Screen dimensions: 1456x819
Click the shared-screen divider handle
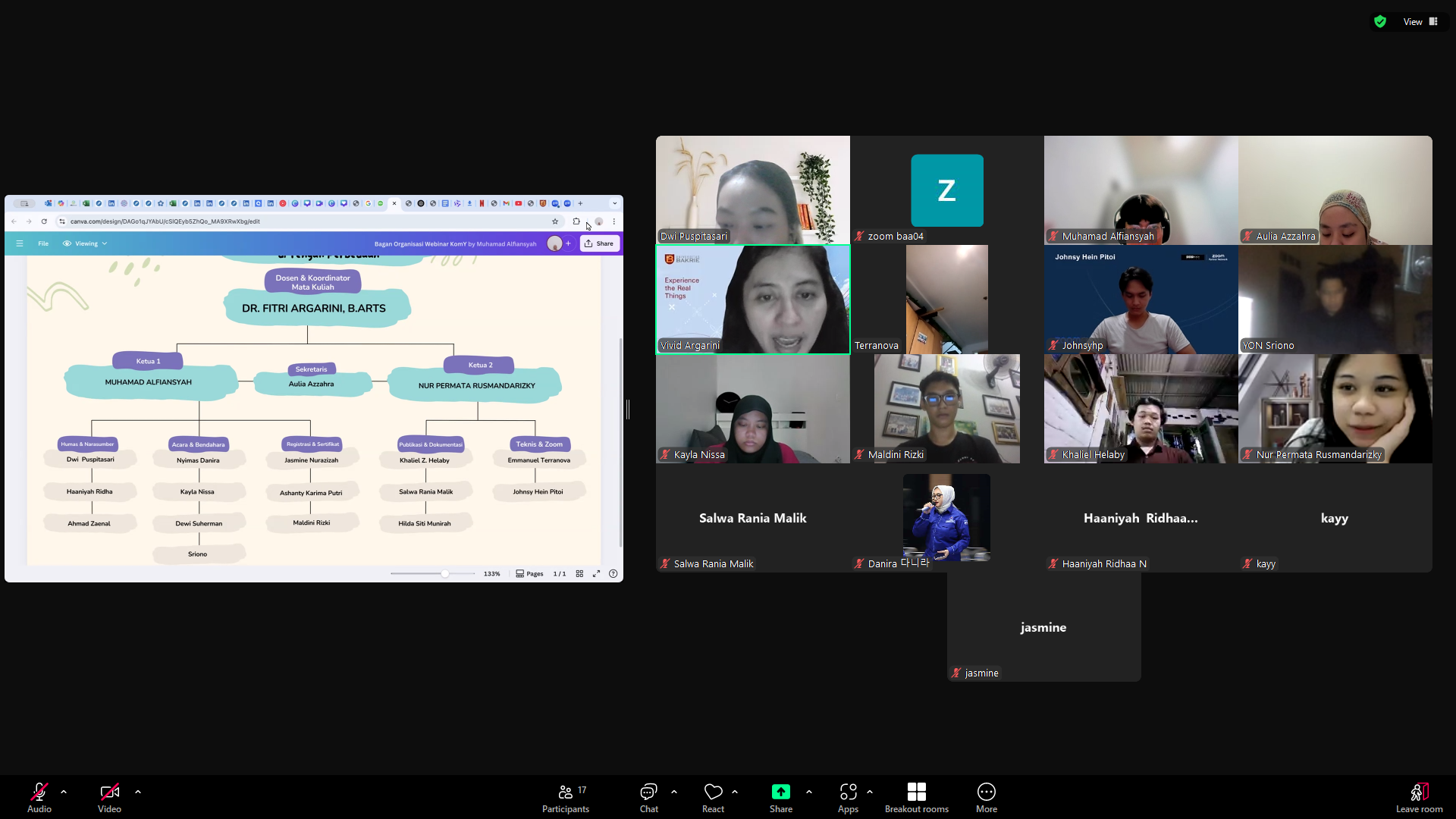pyautogui.click(x=628, y=409)
